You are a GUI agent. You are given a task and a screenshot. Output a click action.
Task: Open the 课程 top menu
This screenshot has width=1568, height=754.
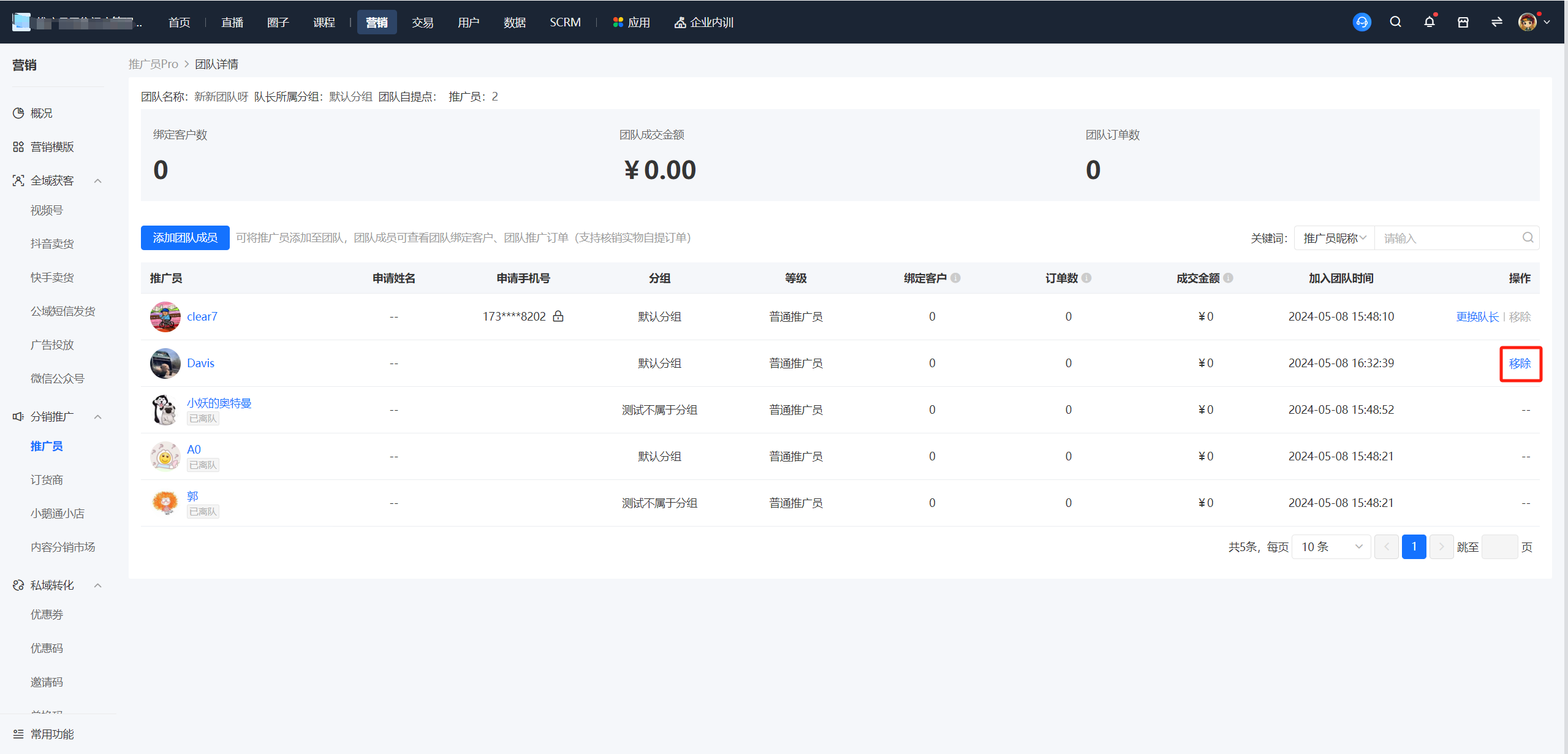324,22
